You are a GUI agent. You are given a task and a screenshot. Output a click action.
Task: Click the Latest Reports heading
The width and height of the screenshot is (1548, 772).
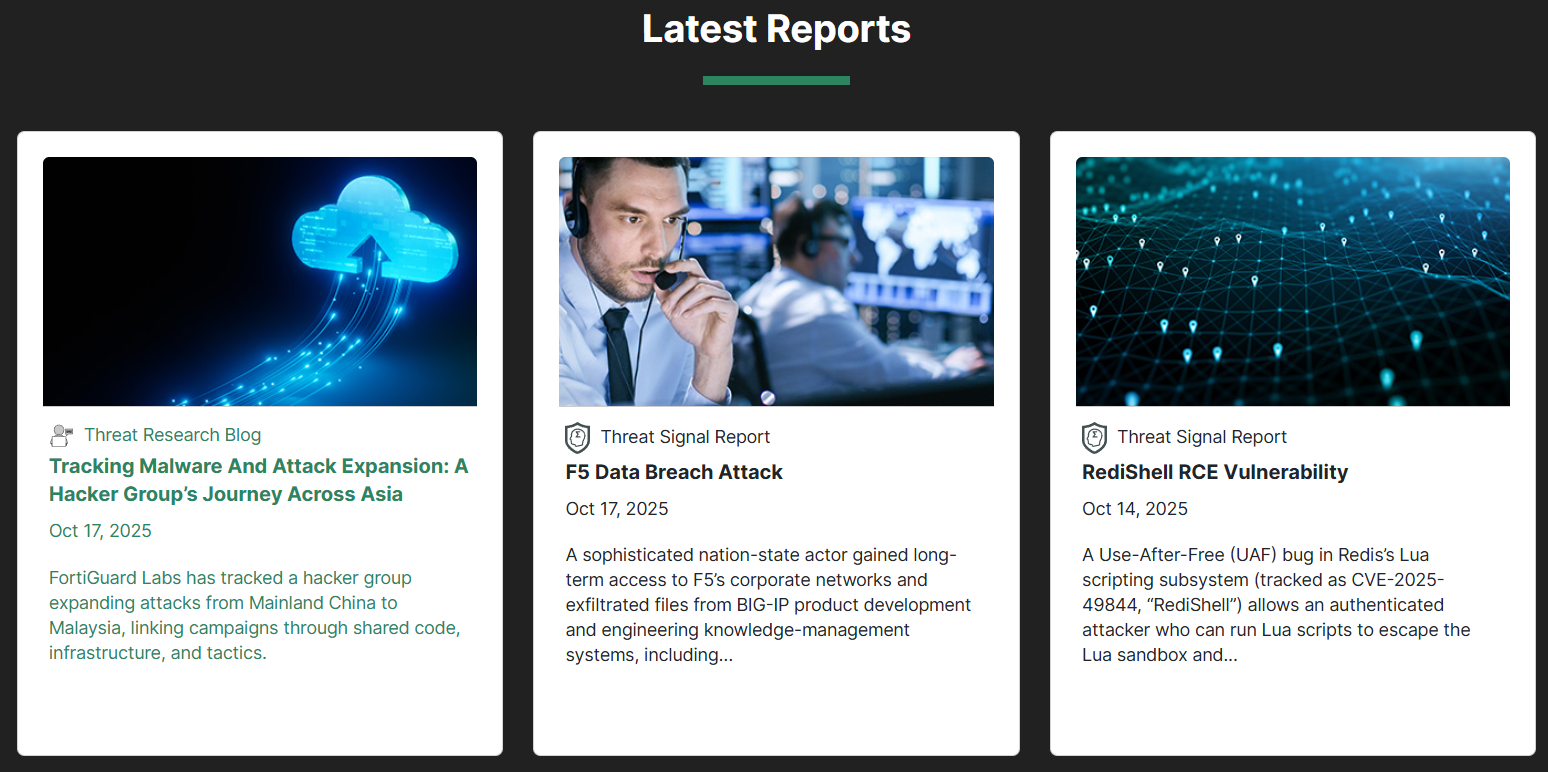776,29
